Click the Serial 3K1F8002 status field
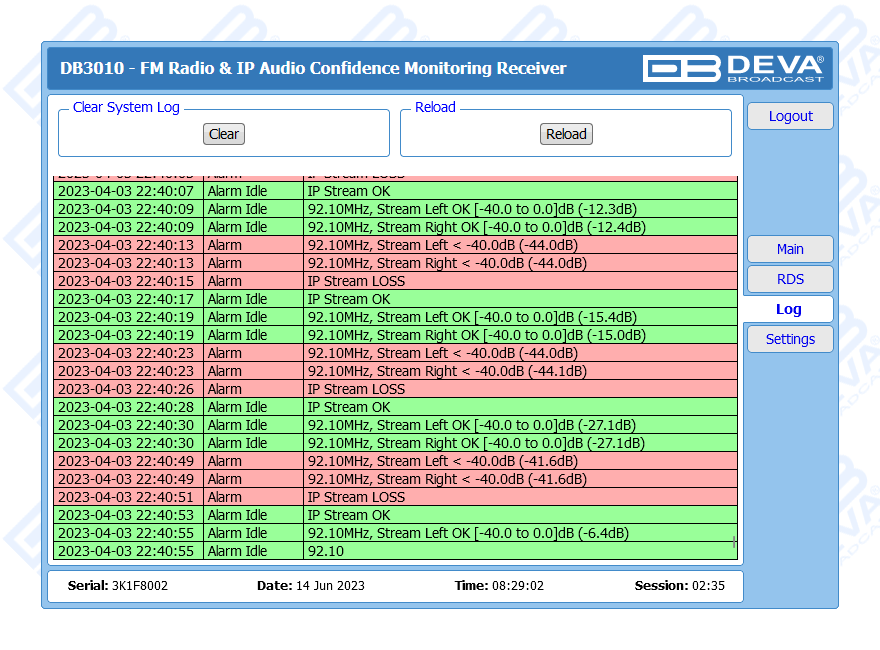The image size is (880, 650). 118,586
